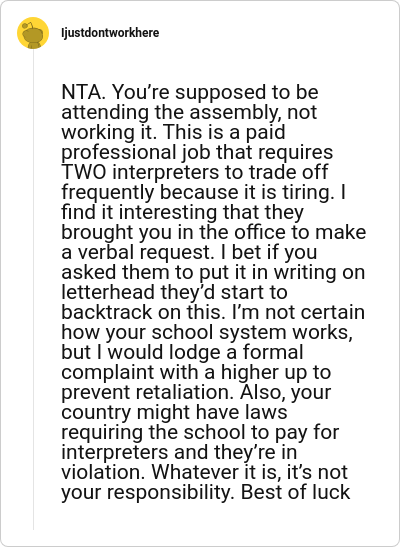Click the text 'prevent retaliation'
The width and height of the screenshot is (400, 547).
click(147, 393)
